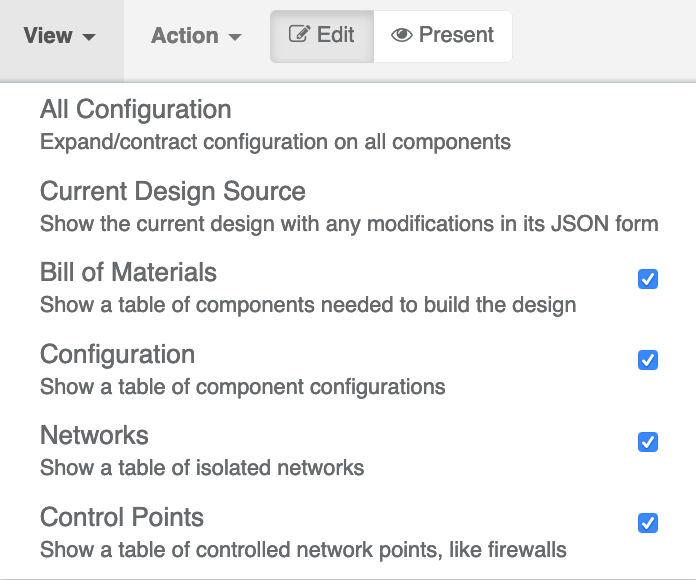Choose the Networks menu item

(x=94, y=435)
